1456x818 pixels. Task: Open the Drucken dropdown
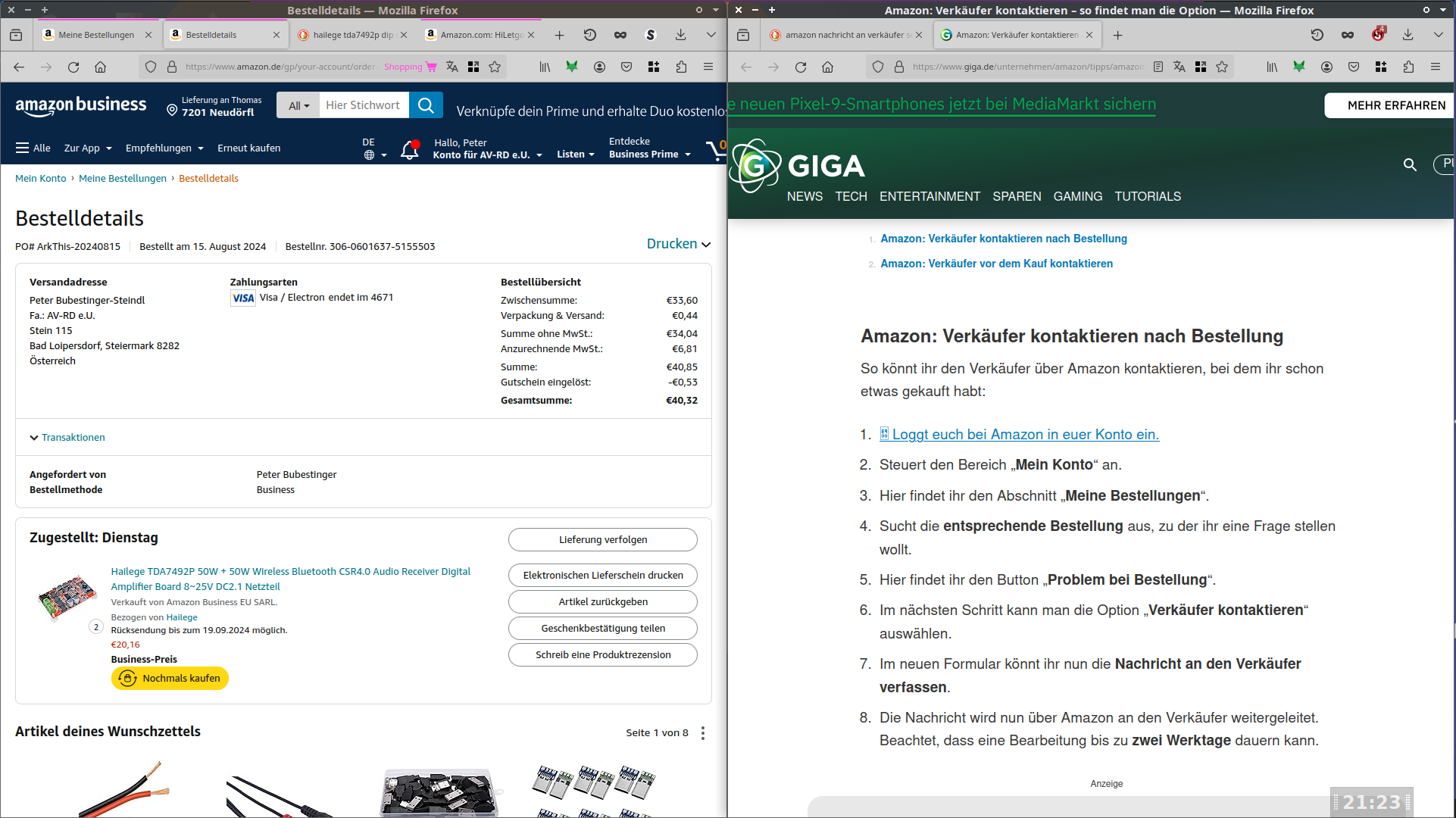(x=678, y=244)
